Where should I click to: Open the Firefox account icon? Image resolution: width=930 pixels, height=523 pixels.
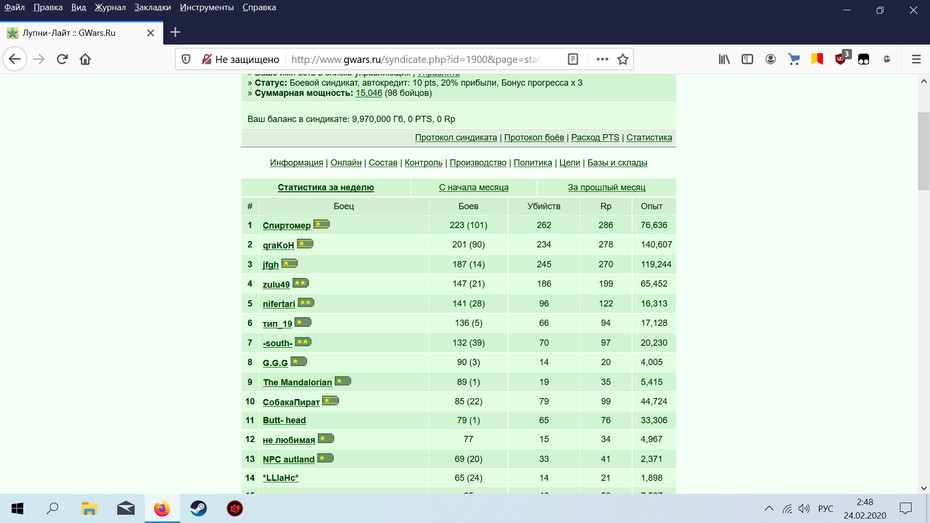pyautogui.click(x=770, y=59)
